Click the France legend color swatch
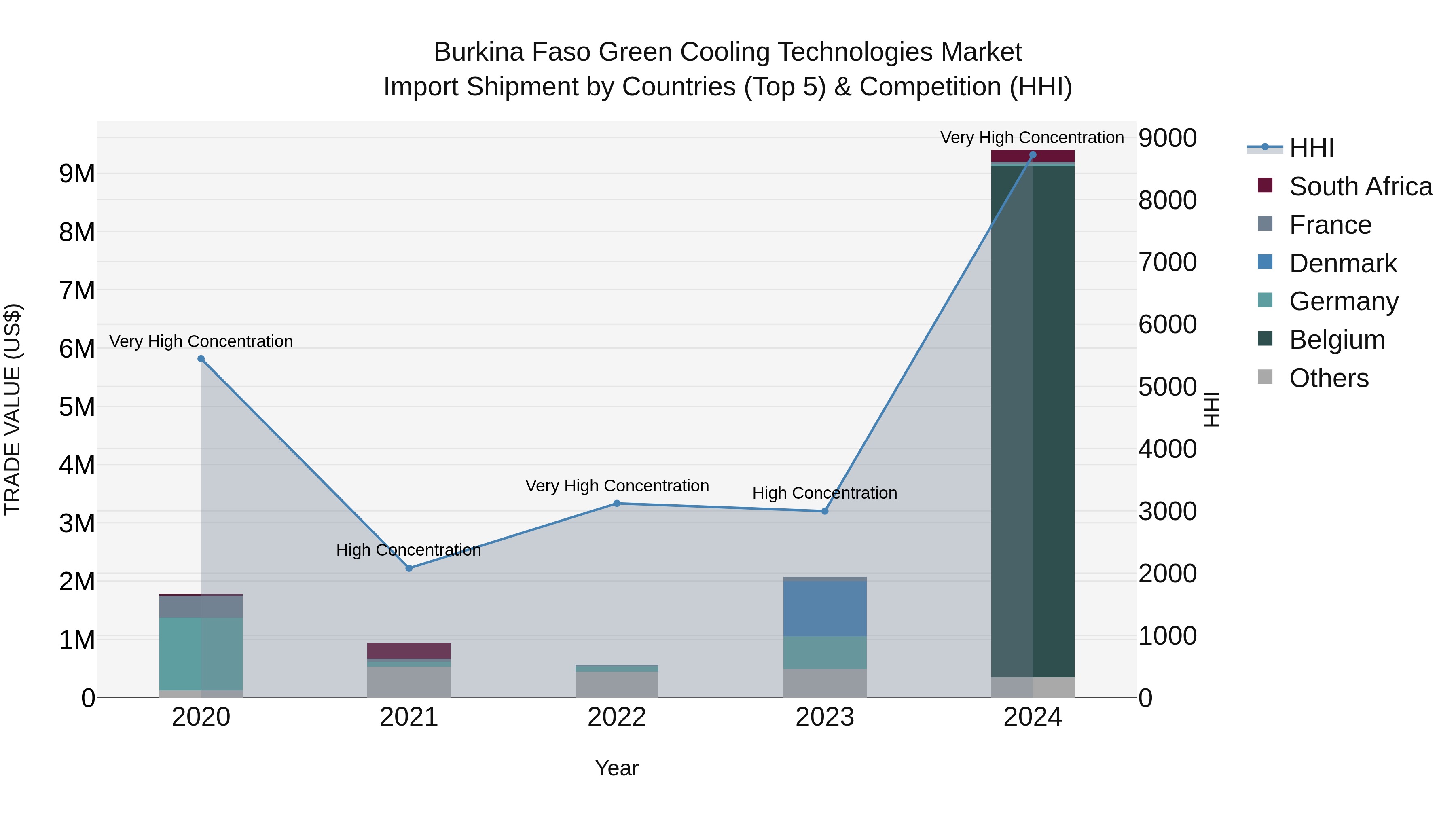The width and height of the screenshot is (1456, 819). click(x=1265, y=223)
